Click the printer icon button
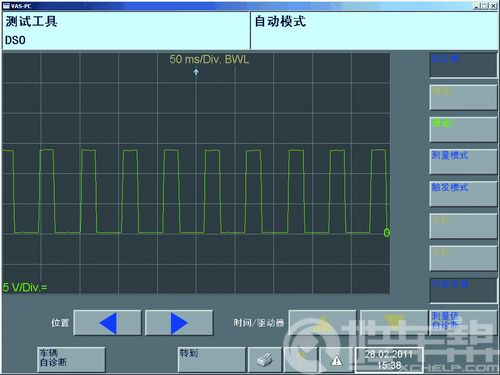The width and height of the screenshot is (500, 375). pos(265,360)
